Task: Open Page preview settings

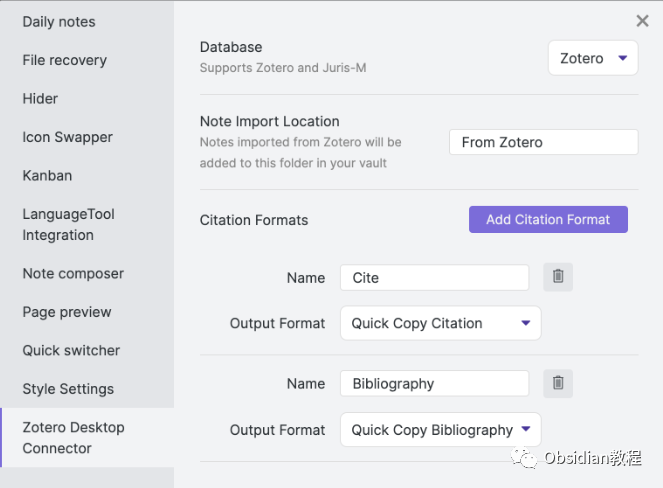Action: [67, 313]
